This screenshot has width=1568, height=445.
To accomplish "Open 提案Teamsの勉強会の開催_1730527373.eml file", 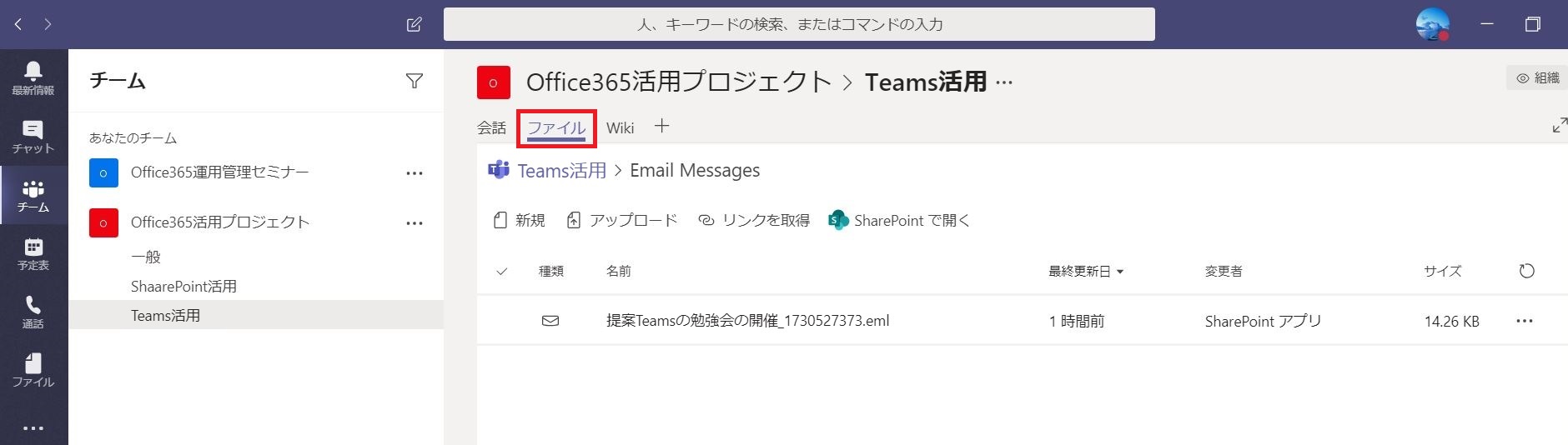I will [747, 321].
